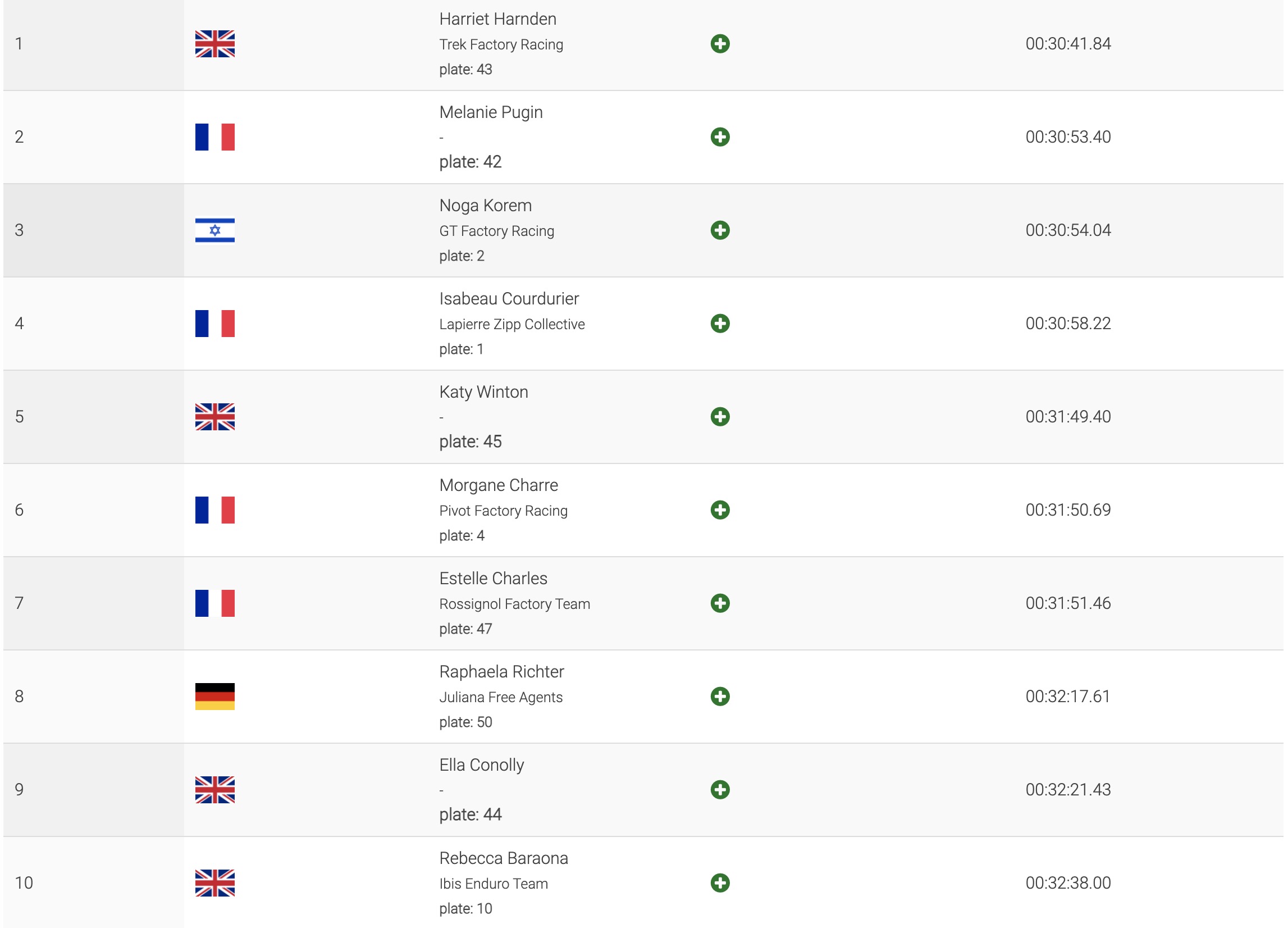Click plus icon beside Isabeau Courdurier
This screenshot has height=928, width=1288.
[720, 324]
